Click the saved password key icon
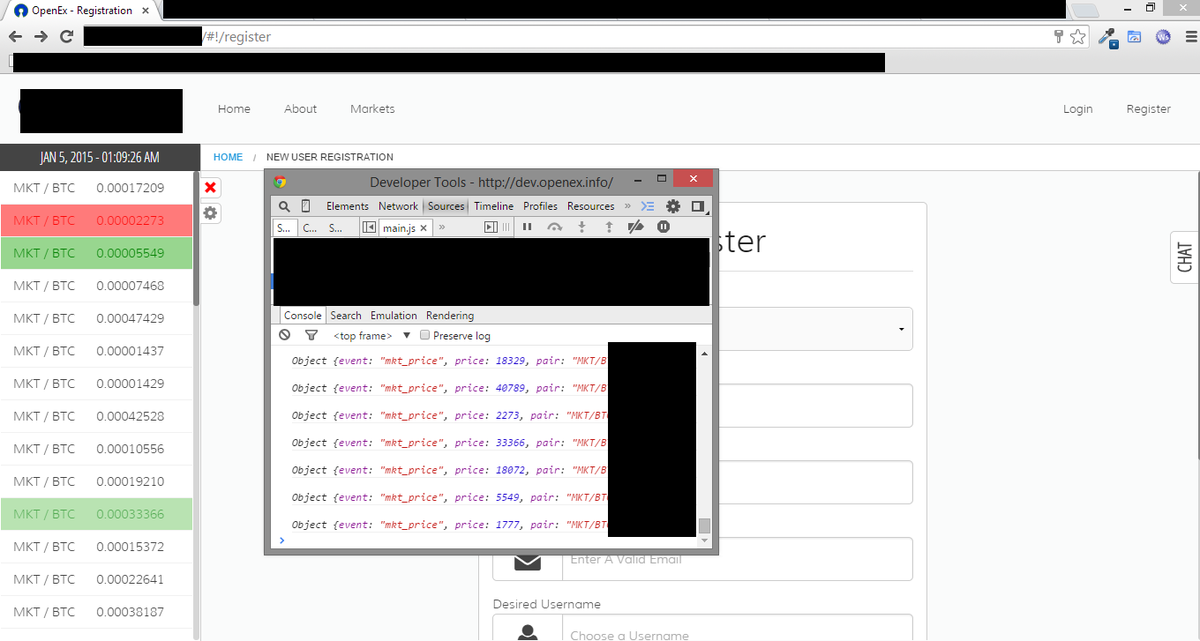Image resolution: width=1200 pixels, height=641 pixels. coord(1059,37)
